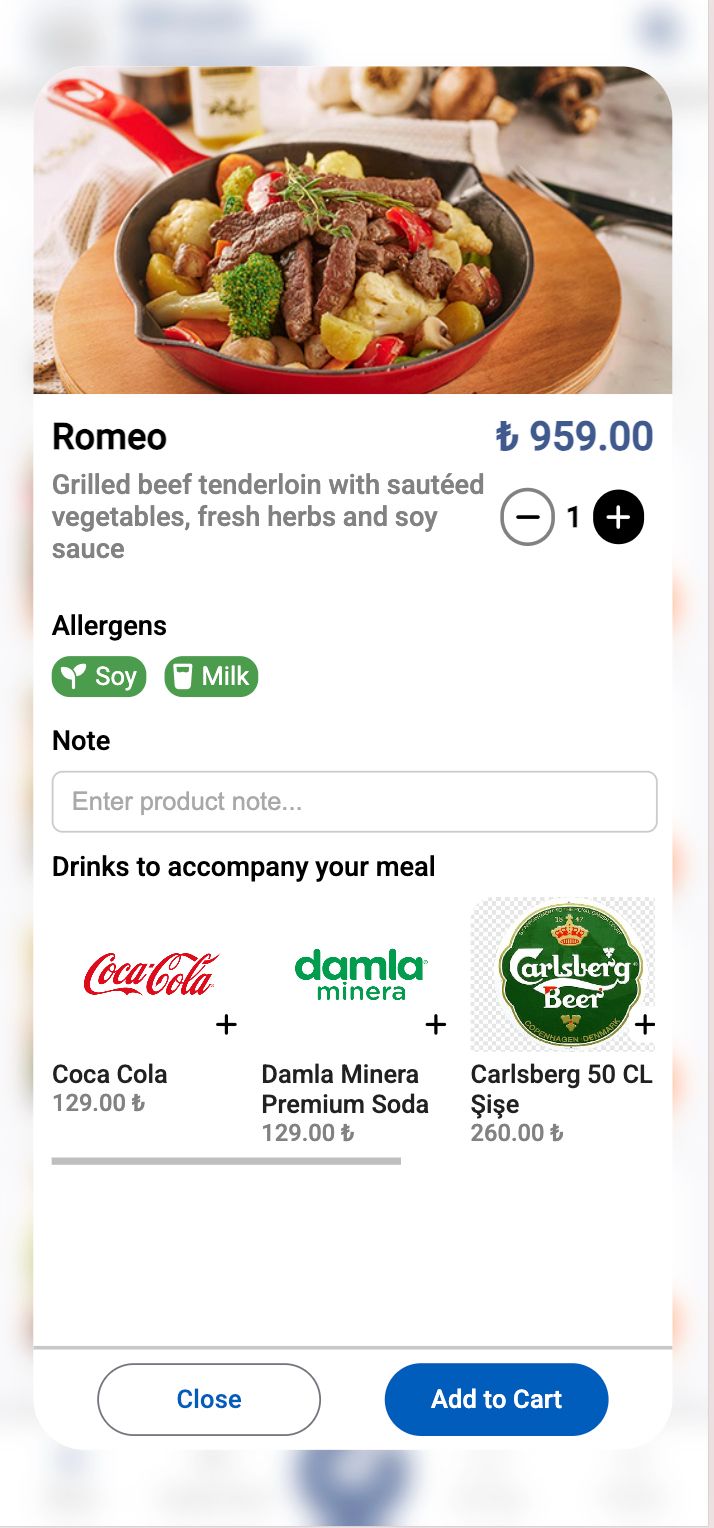
Task: Add Coca Cola with its plus icon
Action: pyautogui.click(x=226, y=1025)
